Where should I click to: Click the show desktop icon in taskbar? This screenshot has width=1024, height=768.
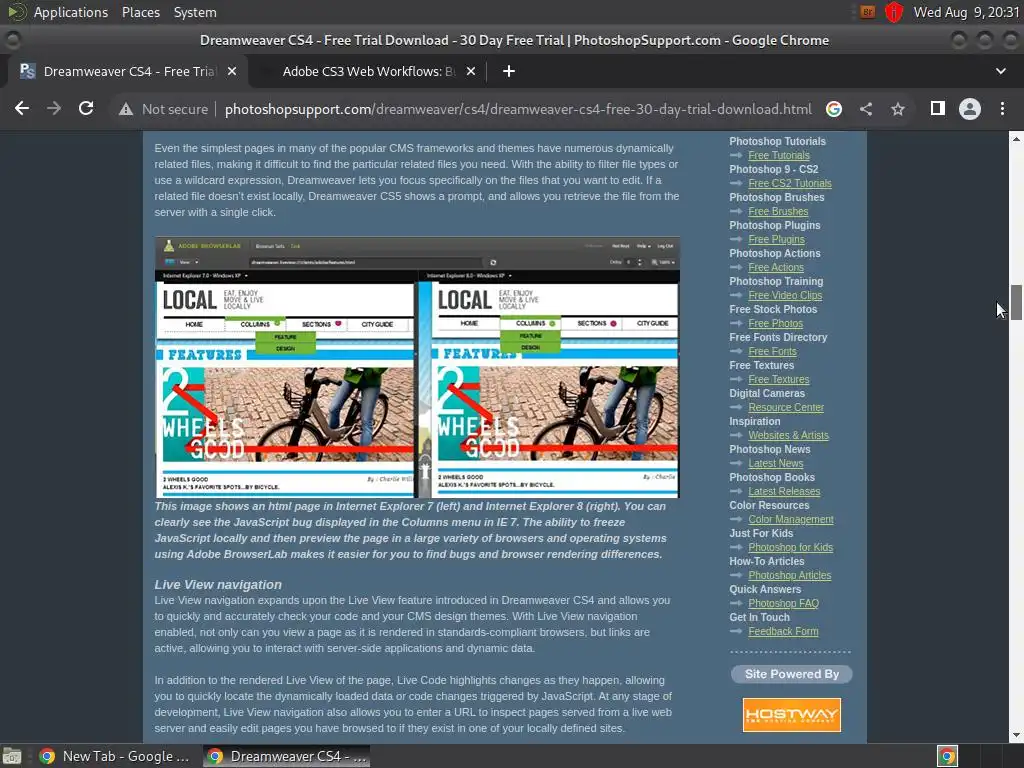(x=12, y=757)
